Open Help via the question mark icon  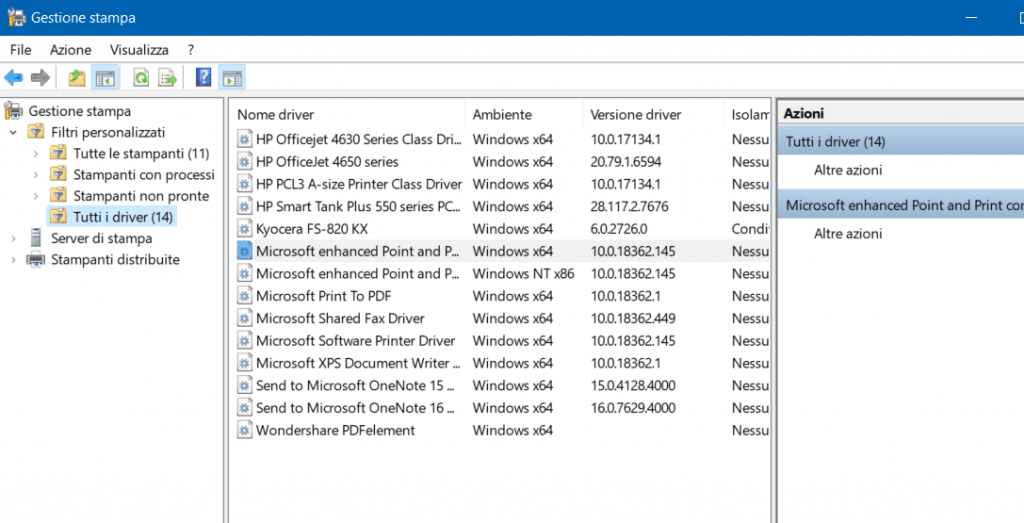(203, 77)
